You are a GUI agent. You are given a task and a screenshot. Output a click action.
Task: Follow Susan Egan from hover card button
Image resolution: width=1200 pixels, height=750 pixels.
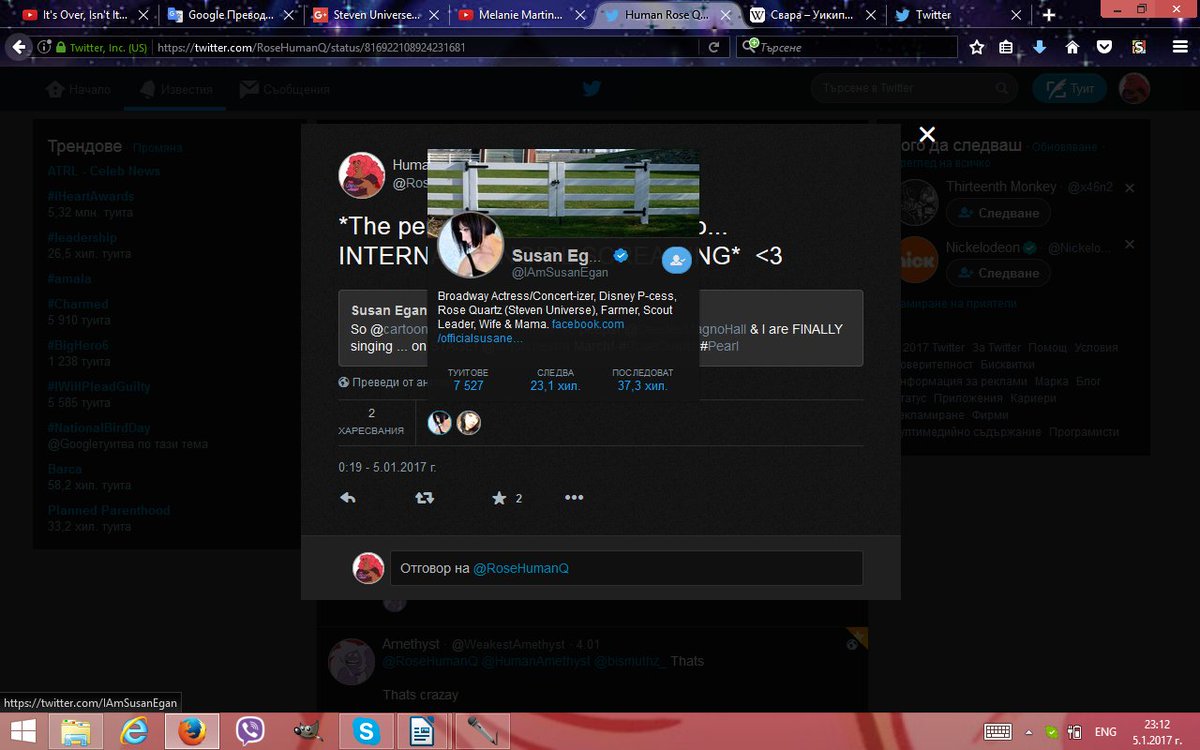click(x=677, y=260)
